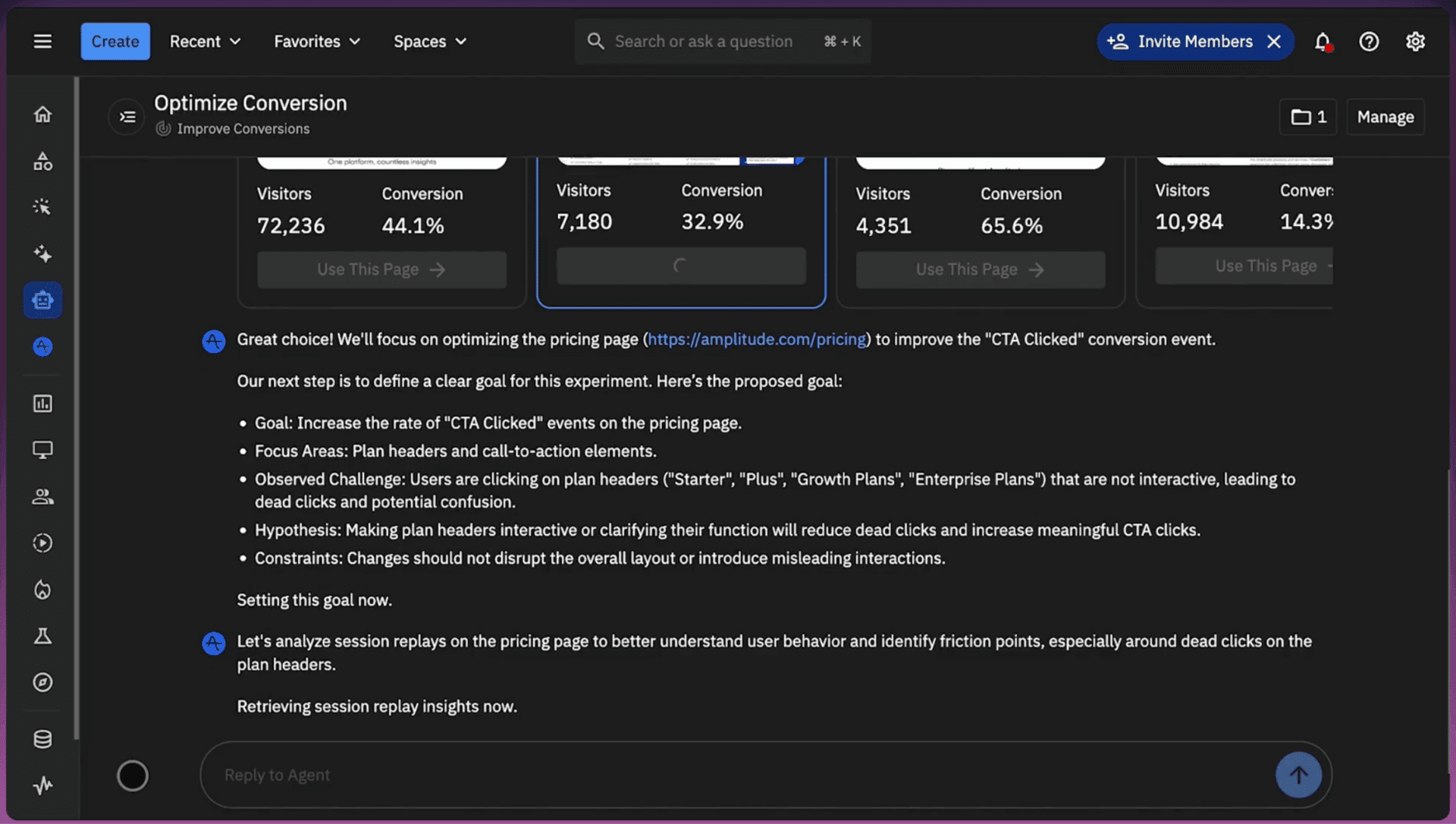Dismiss the Invite Members banner
Viewport: 1456px width, 824px height.
click(1274, 42)
